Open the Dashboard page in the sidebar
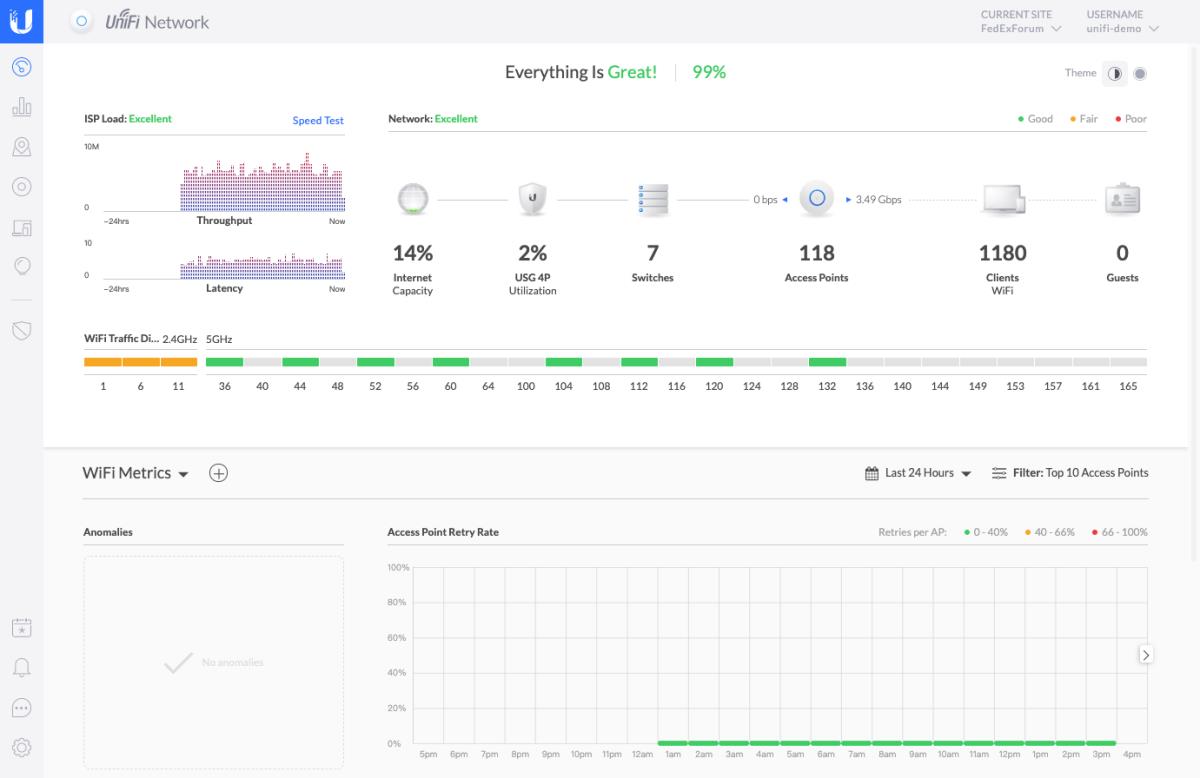1200x778 pixels. click(21, 67)
